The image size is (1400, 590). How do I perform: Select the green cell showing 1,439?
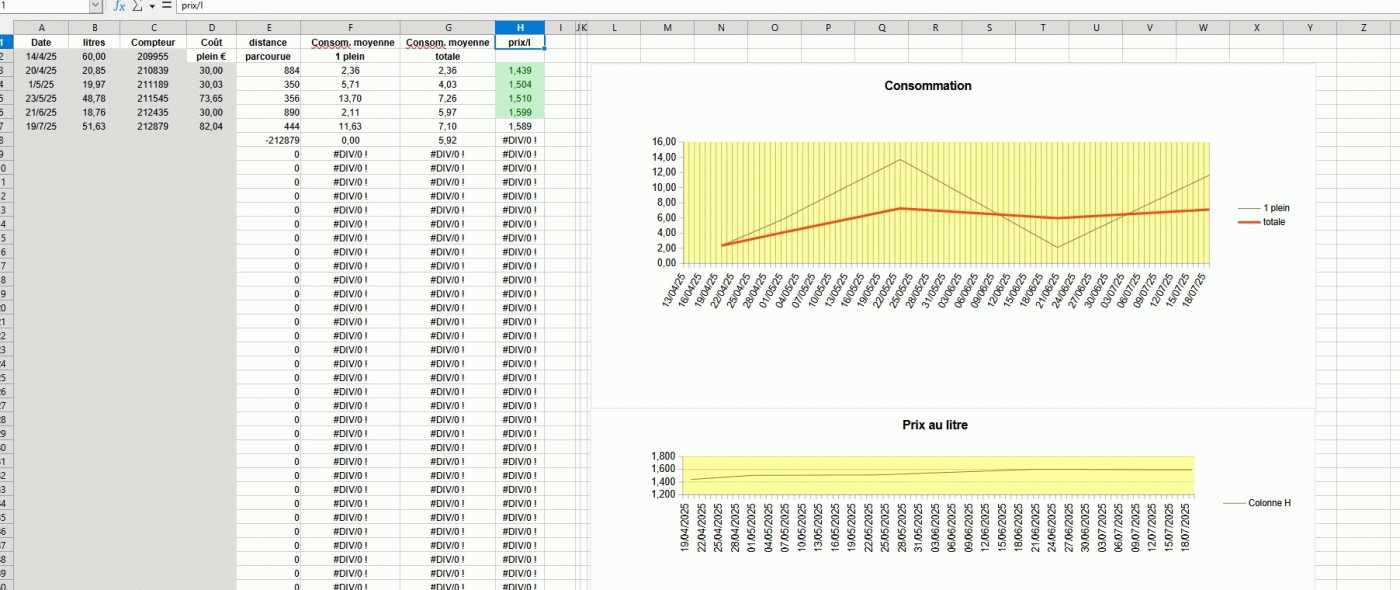point(520,71)
